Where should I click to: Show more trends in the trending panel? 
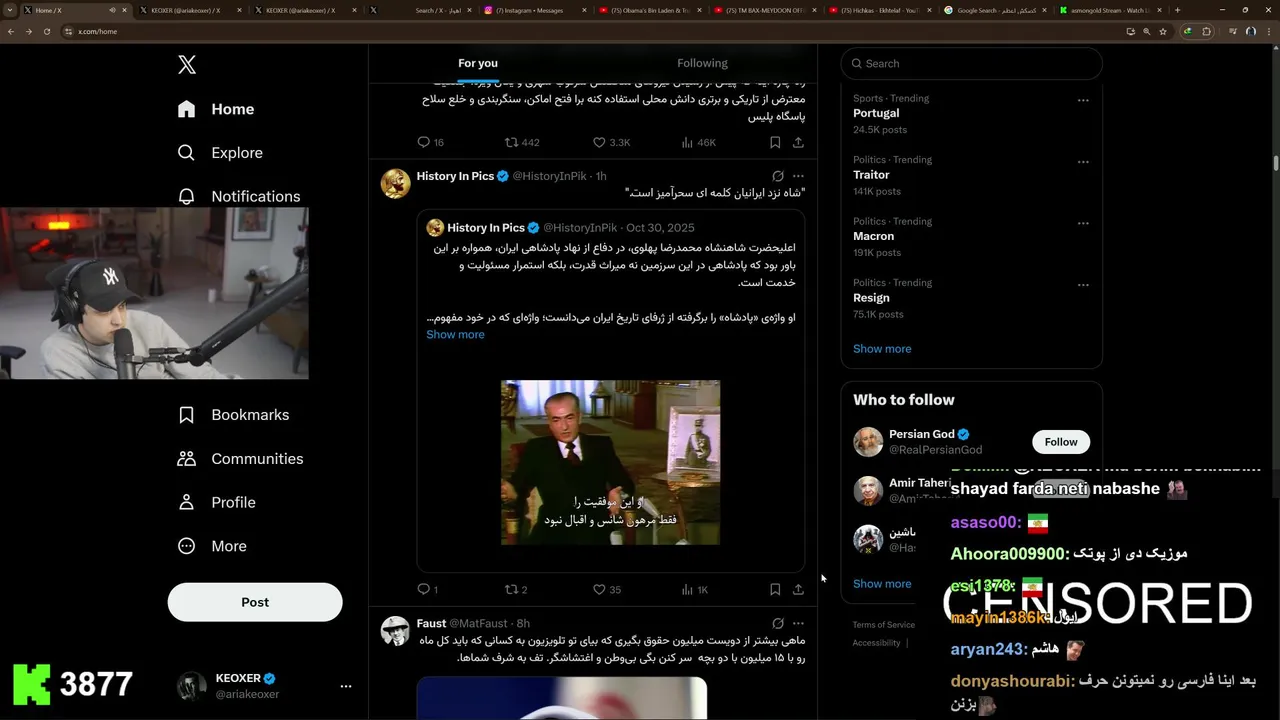click(x=882, y=349)
